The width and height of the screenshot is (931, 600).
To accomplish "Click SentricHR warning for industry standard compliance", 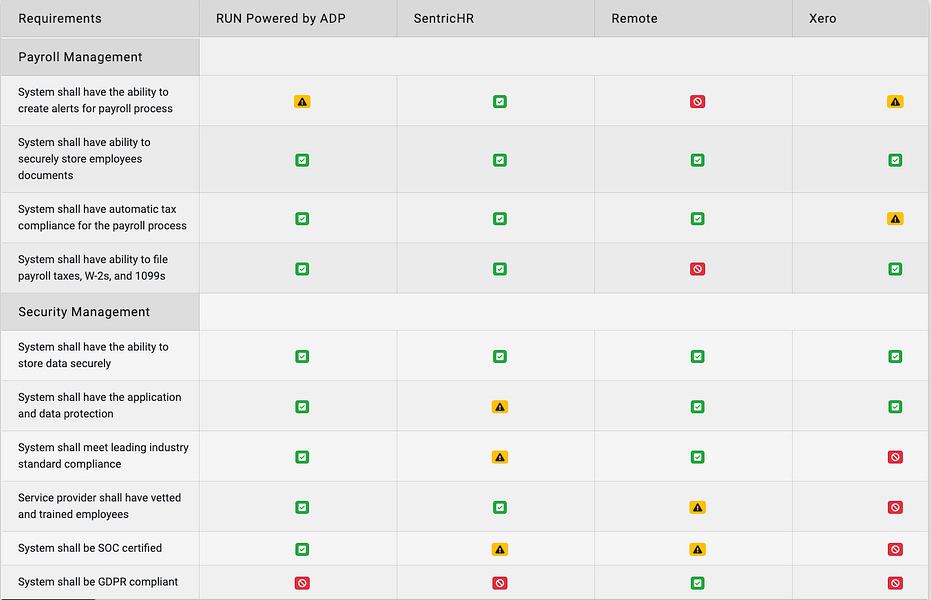I will click(500, 458).
